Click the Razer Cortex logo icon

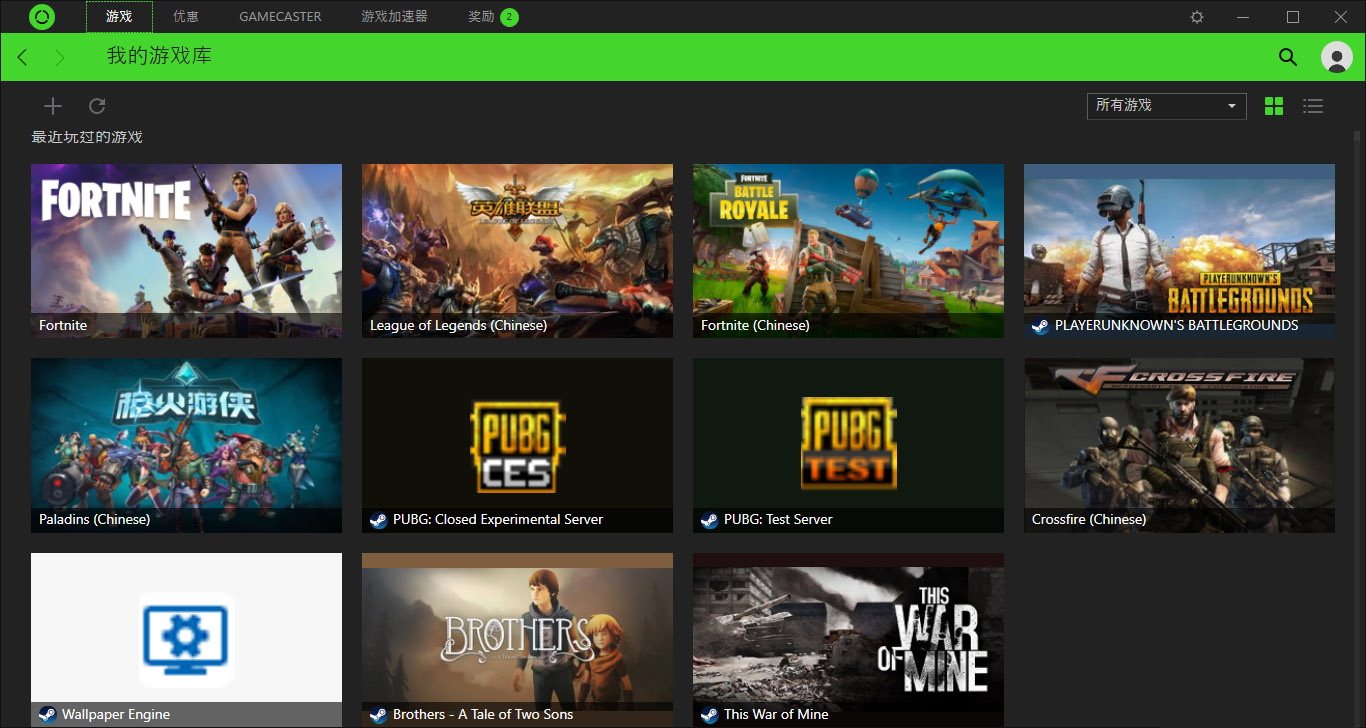(x=42, y=17)
